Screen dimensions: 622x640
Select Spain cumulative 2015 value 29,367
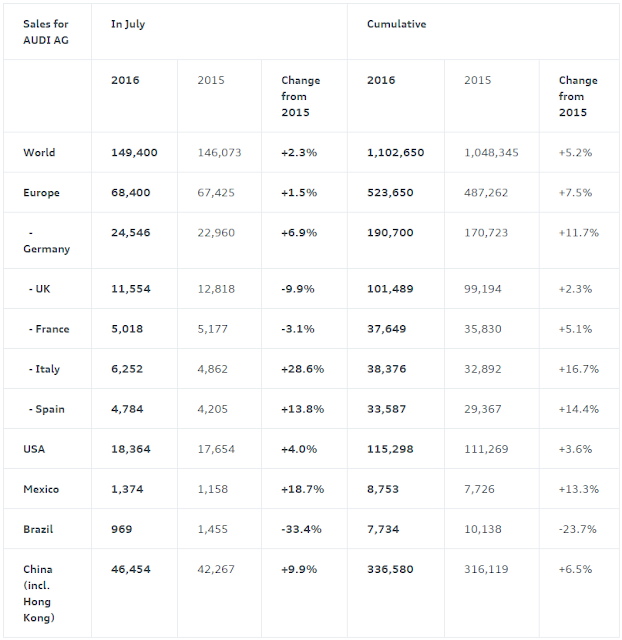482,409
